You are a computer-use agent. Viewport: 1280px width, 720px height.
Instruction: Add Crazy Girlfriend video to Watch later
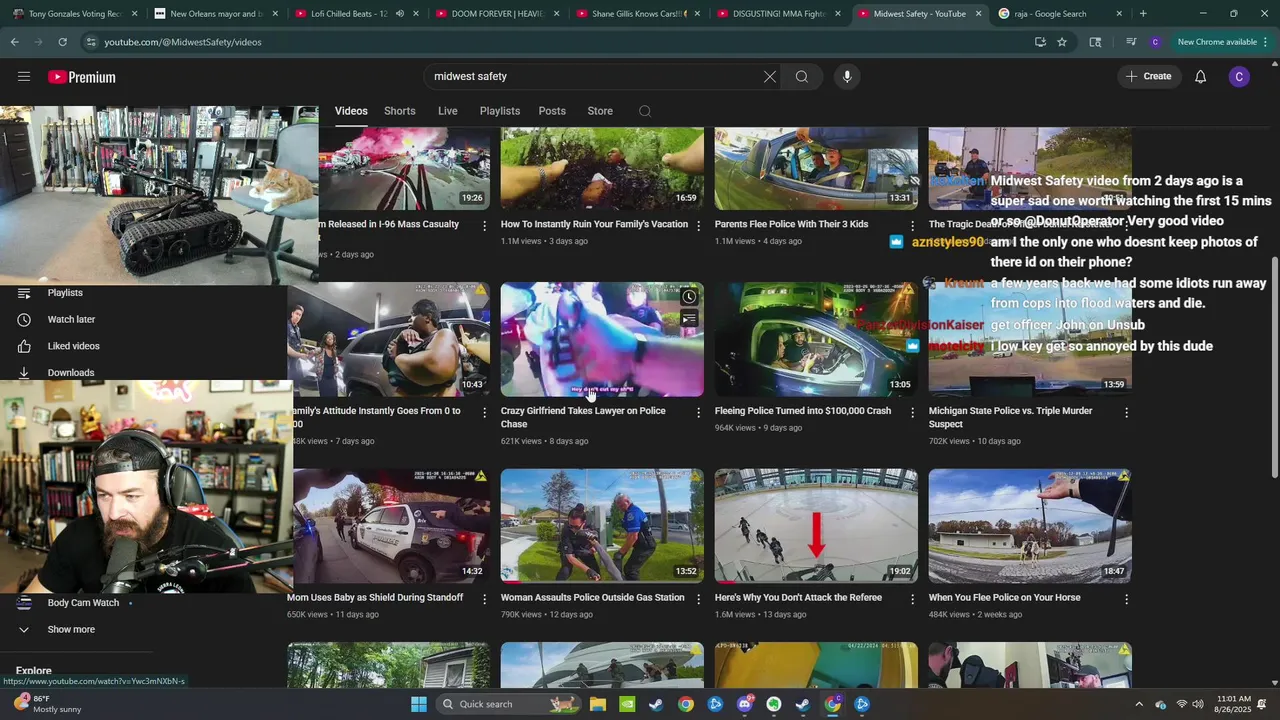(x=689, y=297)
